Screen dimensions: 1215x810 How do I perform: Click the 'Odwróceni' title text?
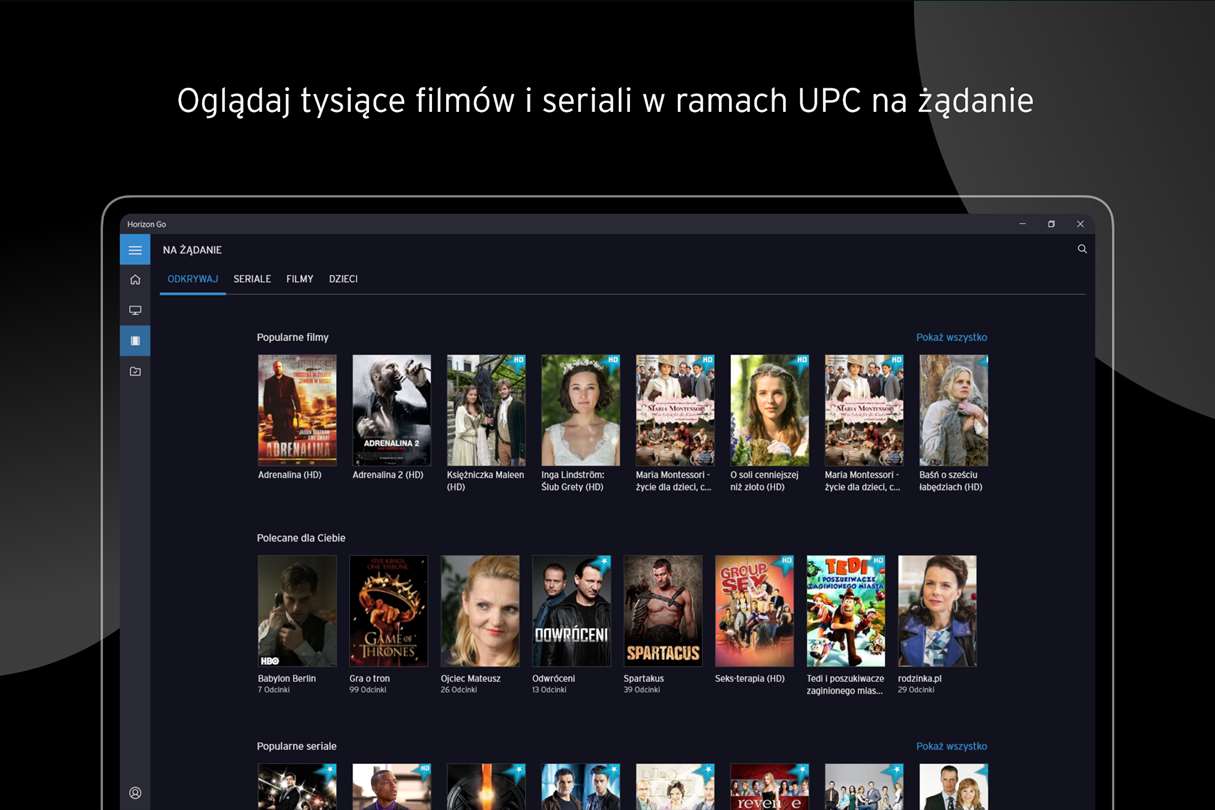[554, 678]
